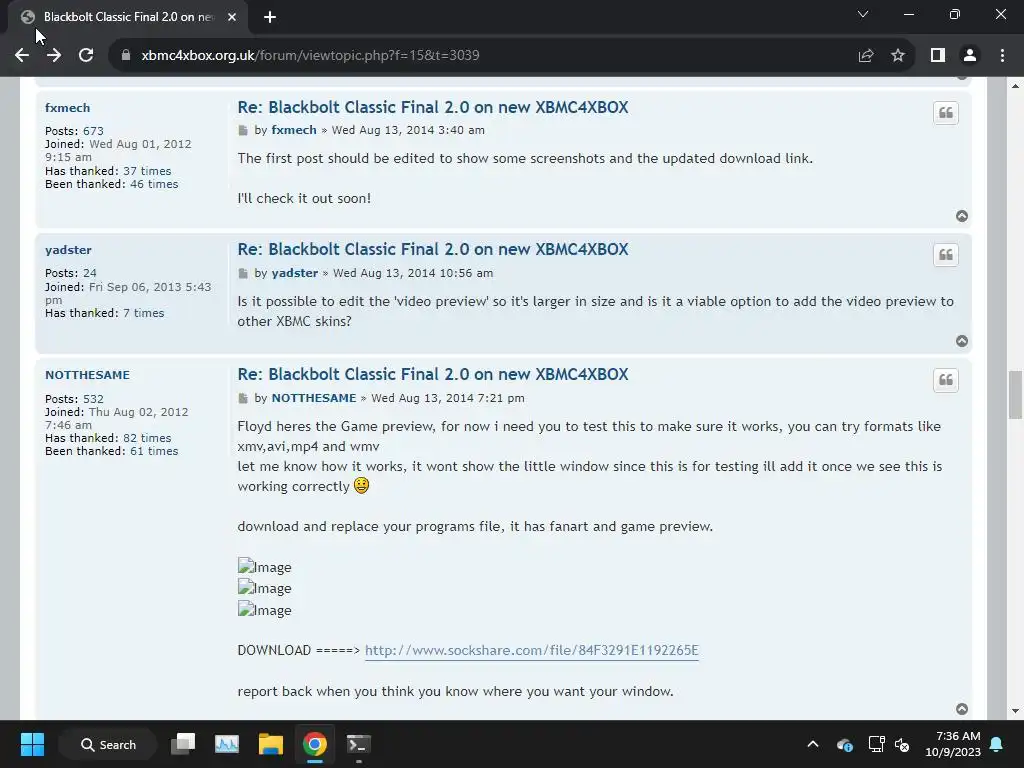Viewport: 1024px width, 768px height.
Task: Click the post icon beside 'by NOTTHESAME'
Action: [243, 398]
